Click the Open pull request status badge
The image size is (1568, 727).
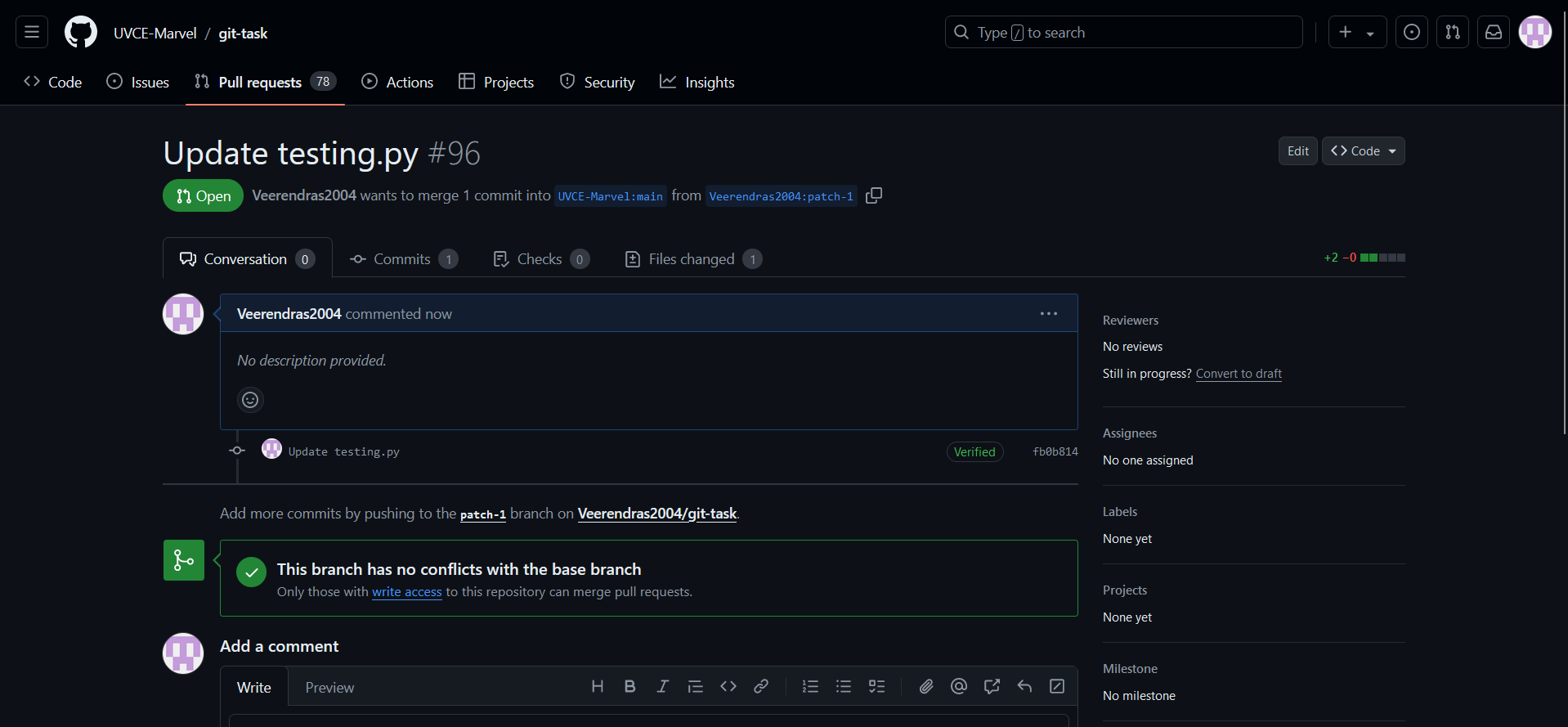(x=204, y=195)
